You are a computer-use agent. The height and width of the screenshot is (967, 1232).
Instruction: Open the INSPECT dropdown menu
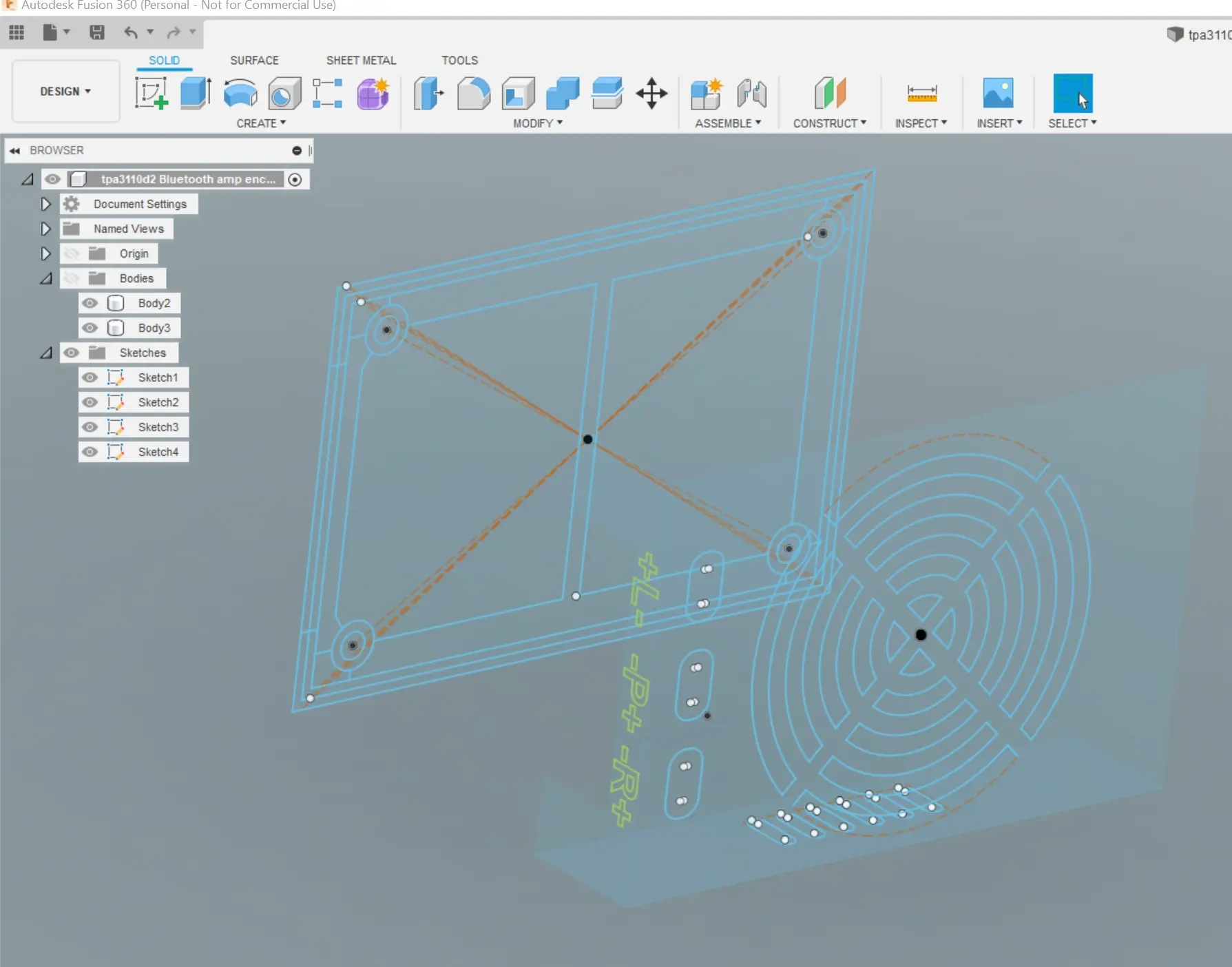click(921, 123)
